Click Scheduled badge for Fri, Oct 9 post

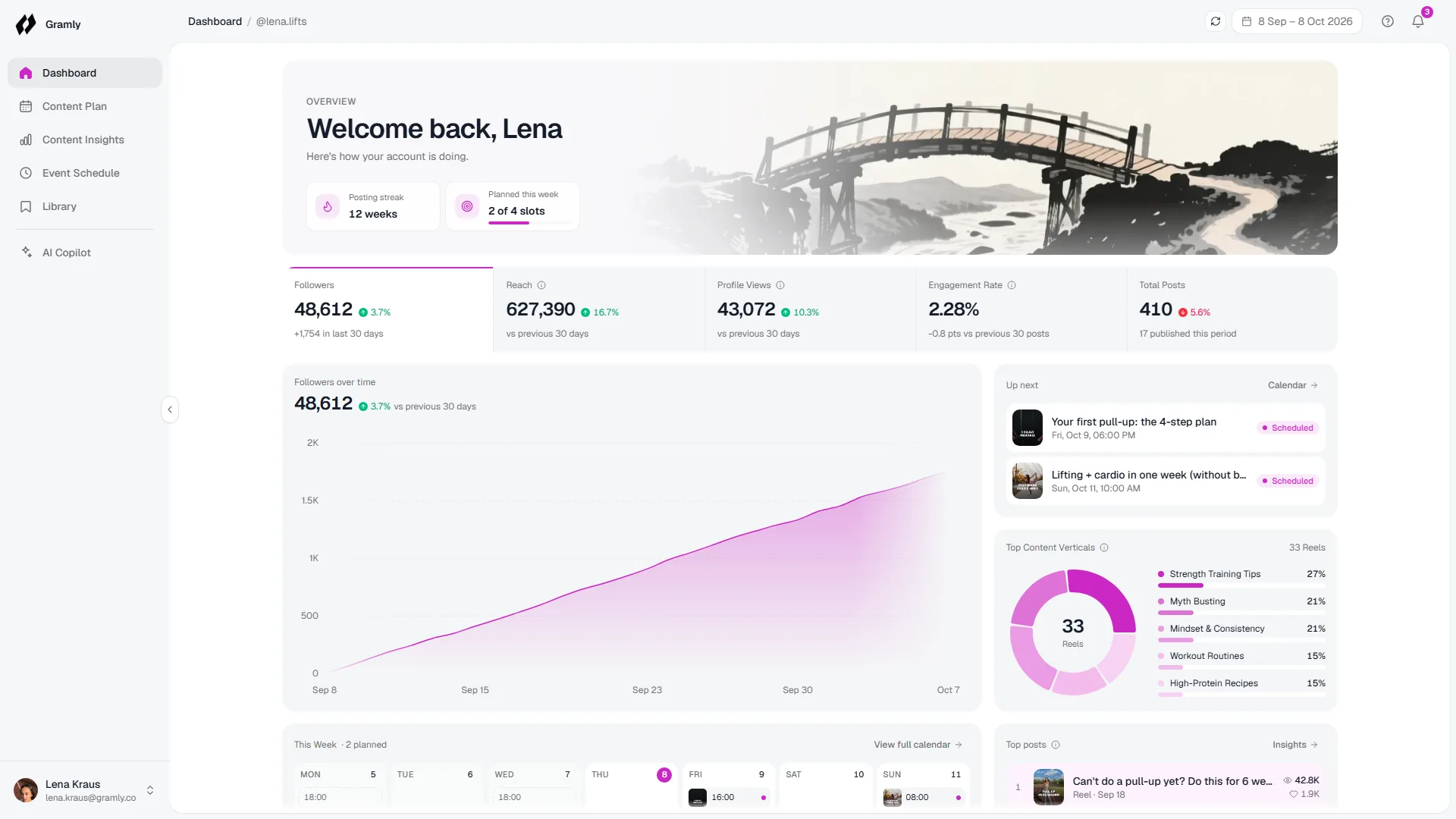[x=1288, y=428]
